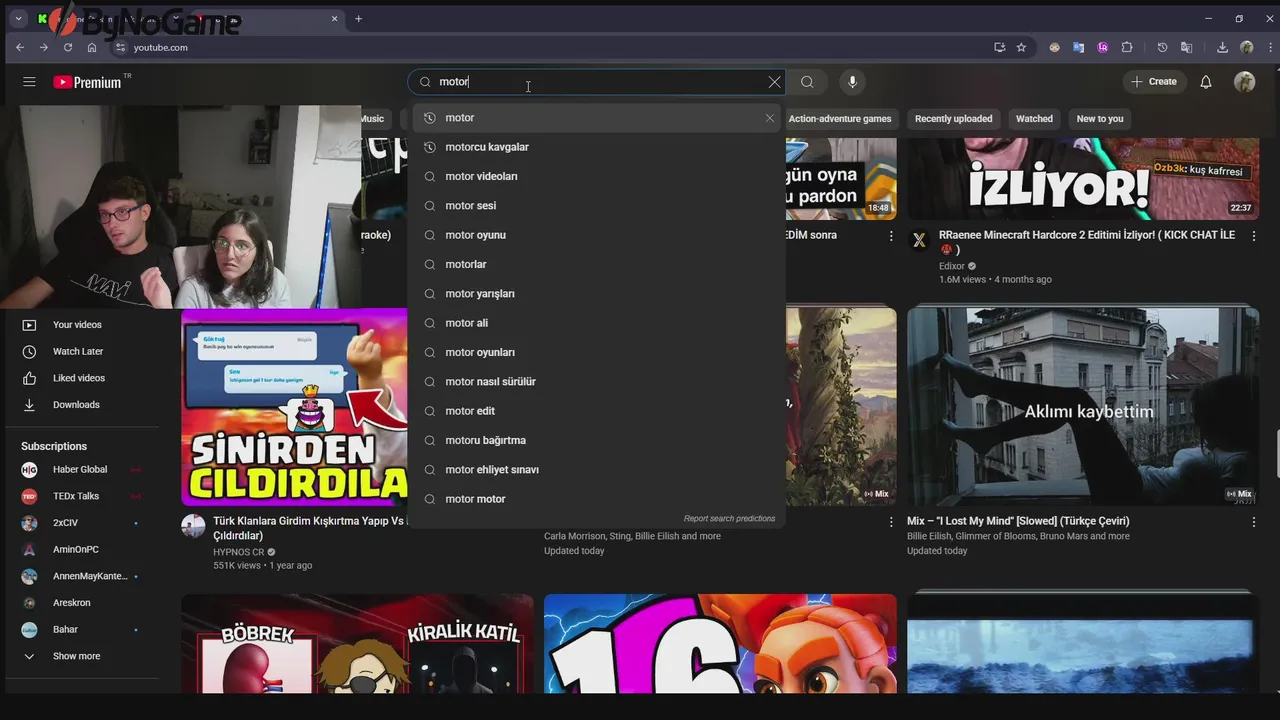The width and height of the screenshot is (1280, 720).
Task: Open a new browser tab
Action: (358, 19)
